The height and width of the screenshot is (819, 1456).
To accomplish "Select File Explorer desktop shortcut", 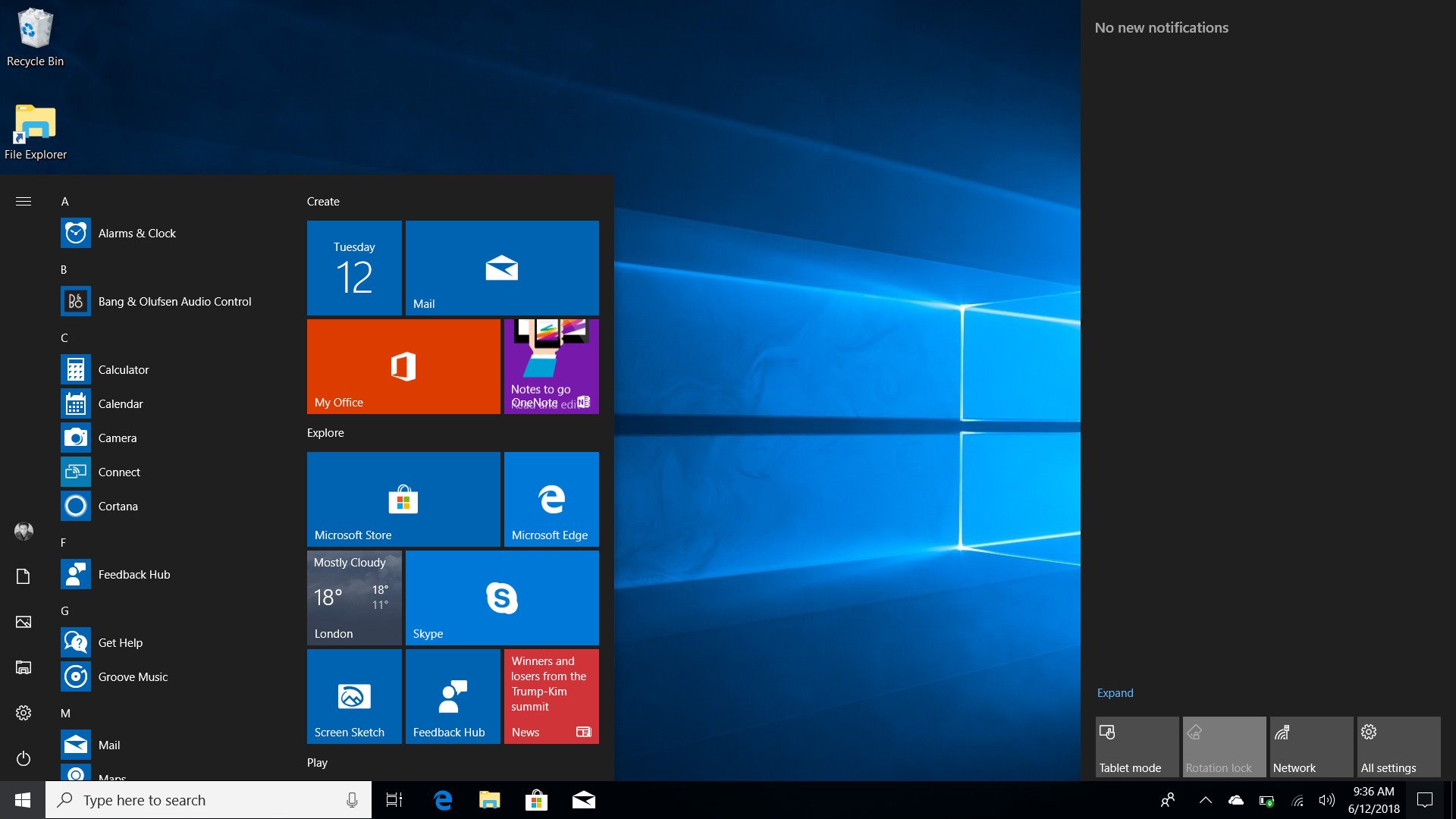I will point(35,132).
